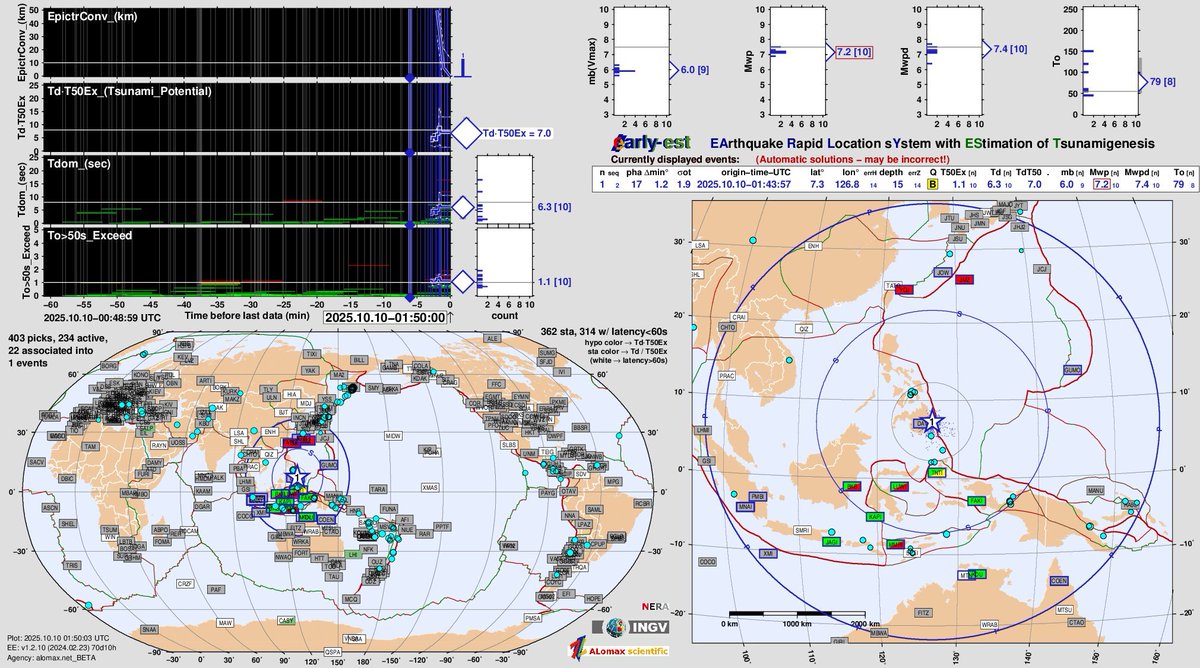The height and width of the screenshot is (668, 1200).
Task: Select CTAO station on regional map
Action: (1077, 622)
